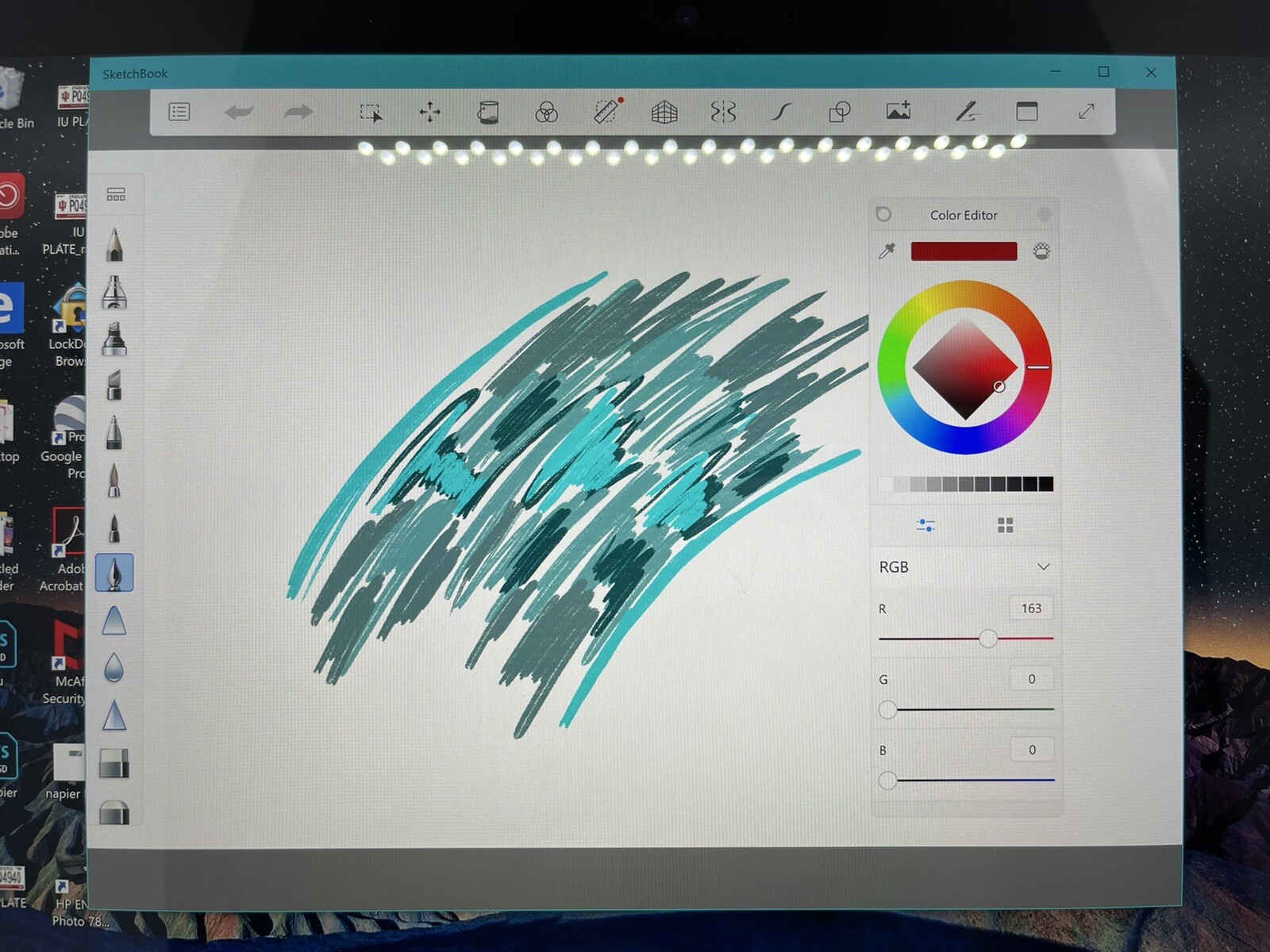Select the soft eraser tool
Viewport: 1270px width, 952px height.
[114, 812]
